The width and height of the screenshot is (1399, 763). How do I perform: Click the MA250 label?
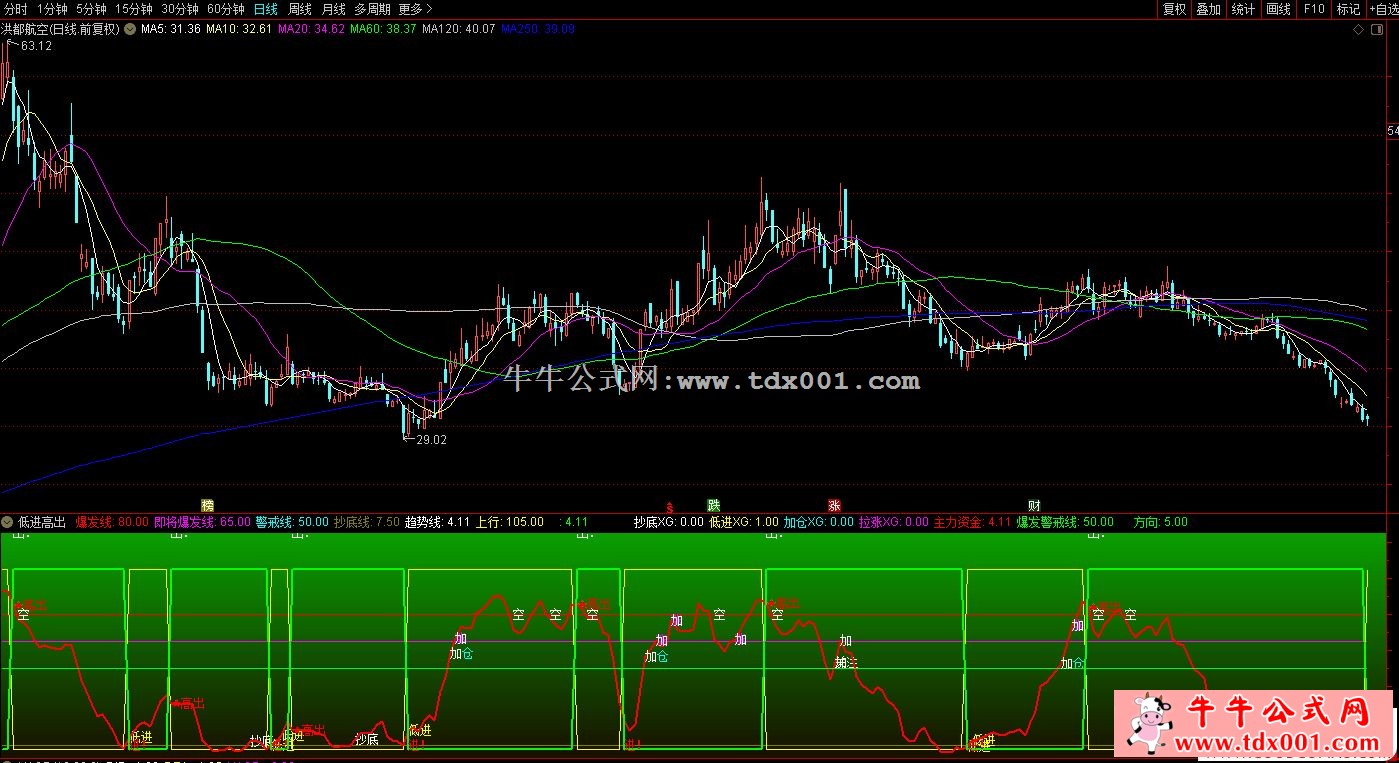pyautogui.click(x=538, y=30)
